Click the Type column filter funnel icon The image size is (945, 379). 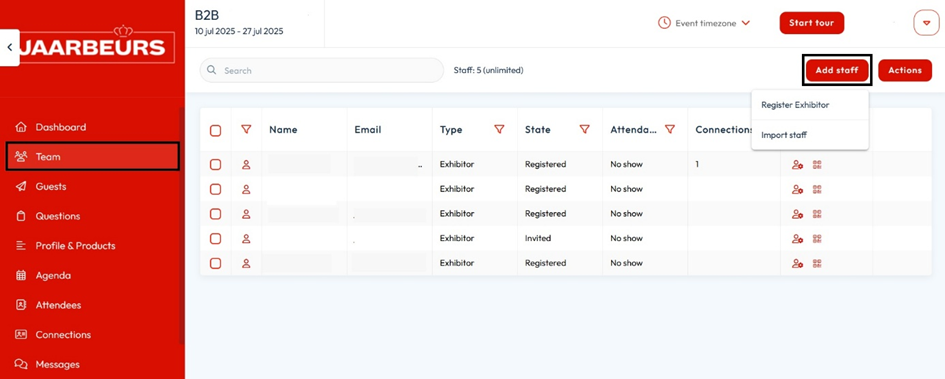(499, 130)
